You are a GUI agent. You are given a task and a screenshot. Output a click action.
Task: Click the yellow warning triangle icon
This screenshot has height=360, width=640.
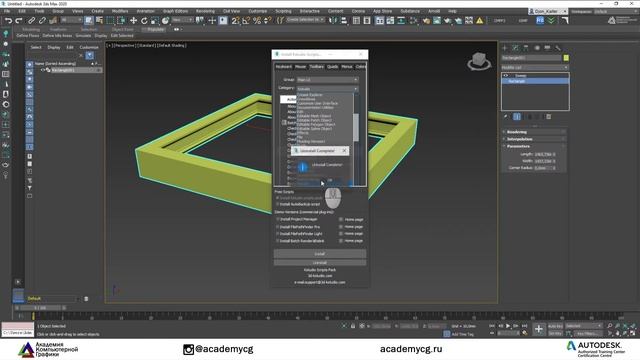pos(480,20)
